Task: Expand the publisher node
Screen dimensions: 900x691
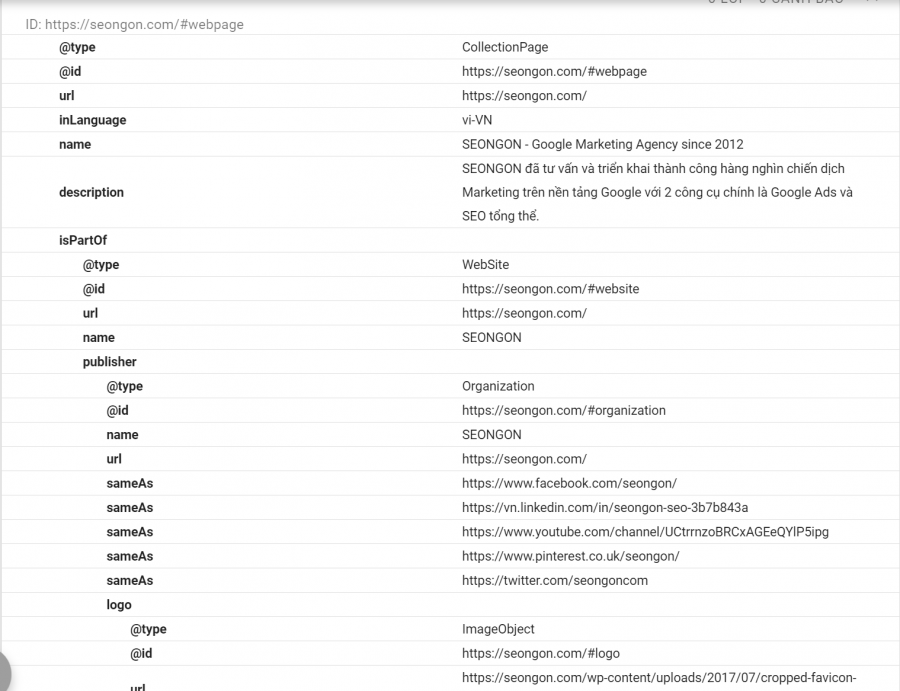Action: (x=110, y=361)
